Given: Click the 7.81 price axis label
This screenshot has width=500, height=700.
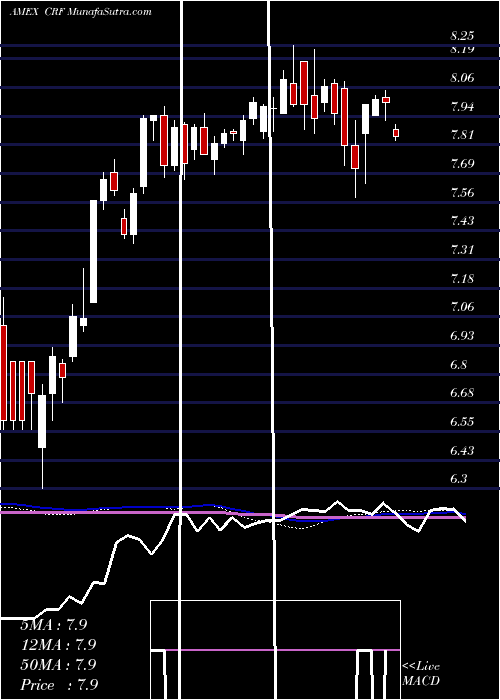Looking at the screenshot, I should click(x=462, y=135).
